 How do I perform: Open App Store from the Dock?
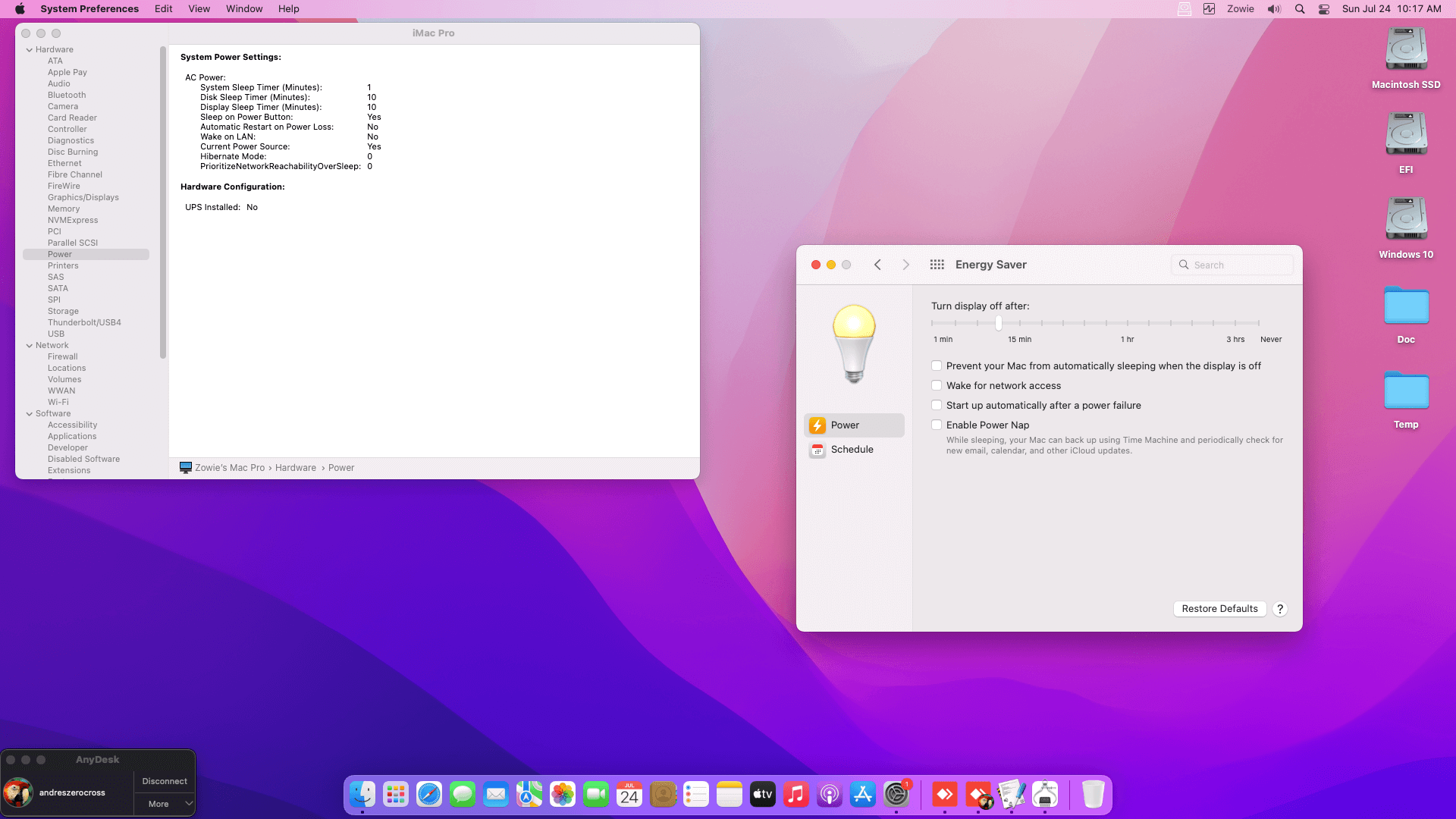coord(863,794)
